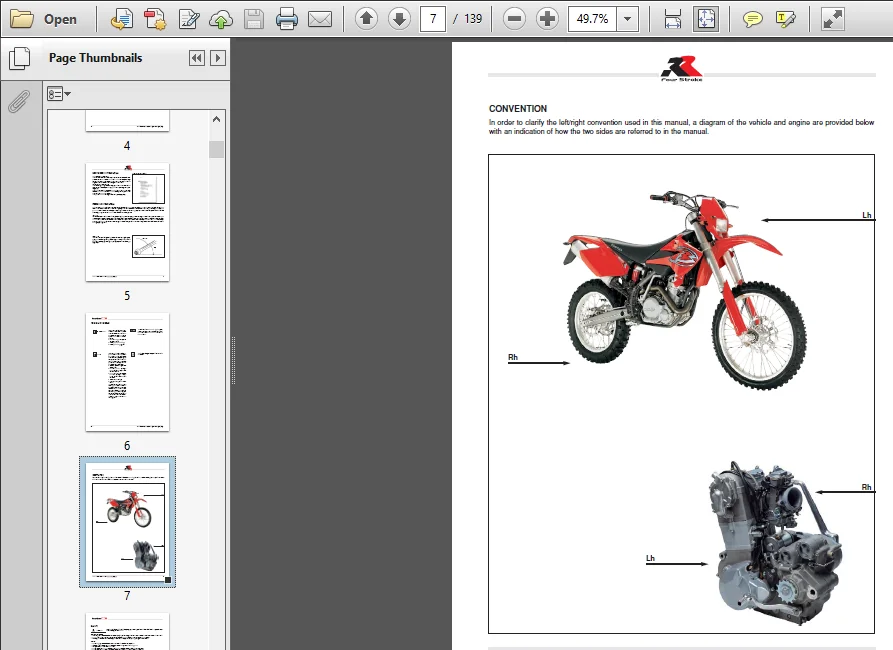Viewport: 893px width, 650px height.
Task: Select page 7 thumbnail
Action: (128, 522)
